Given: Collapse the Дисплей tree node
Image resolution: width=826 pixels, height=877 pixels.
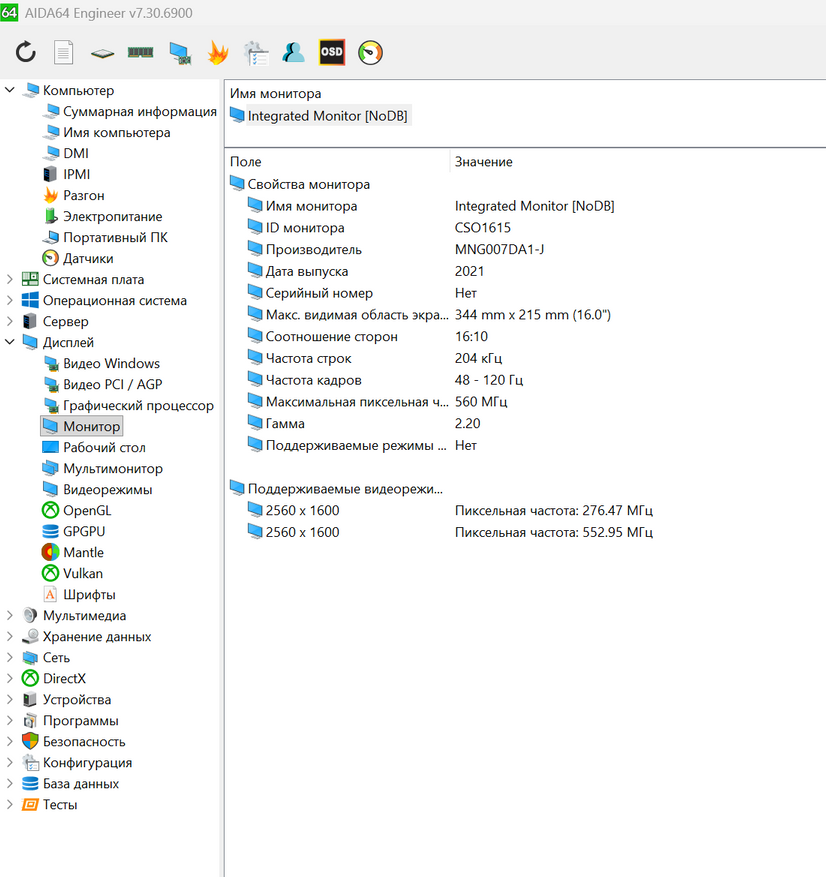Looking at the screenshot, I should click(10, 343).
